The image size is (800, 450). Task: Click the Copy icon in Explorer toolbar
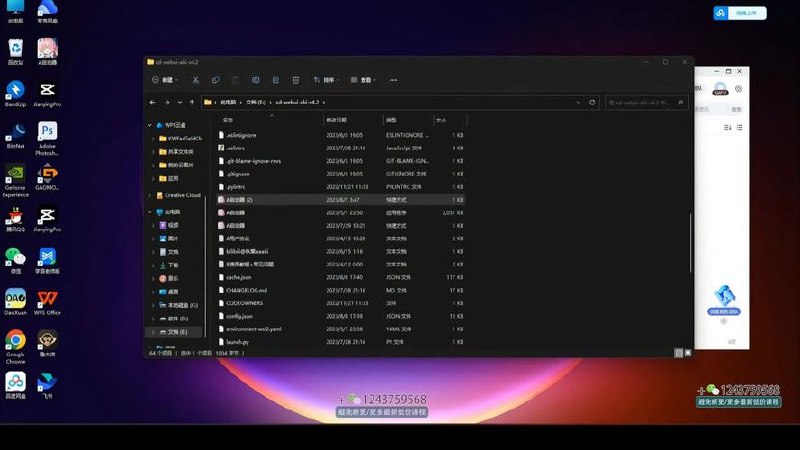(x=215, y=80)
